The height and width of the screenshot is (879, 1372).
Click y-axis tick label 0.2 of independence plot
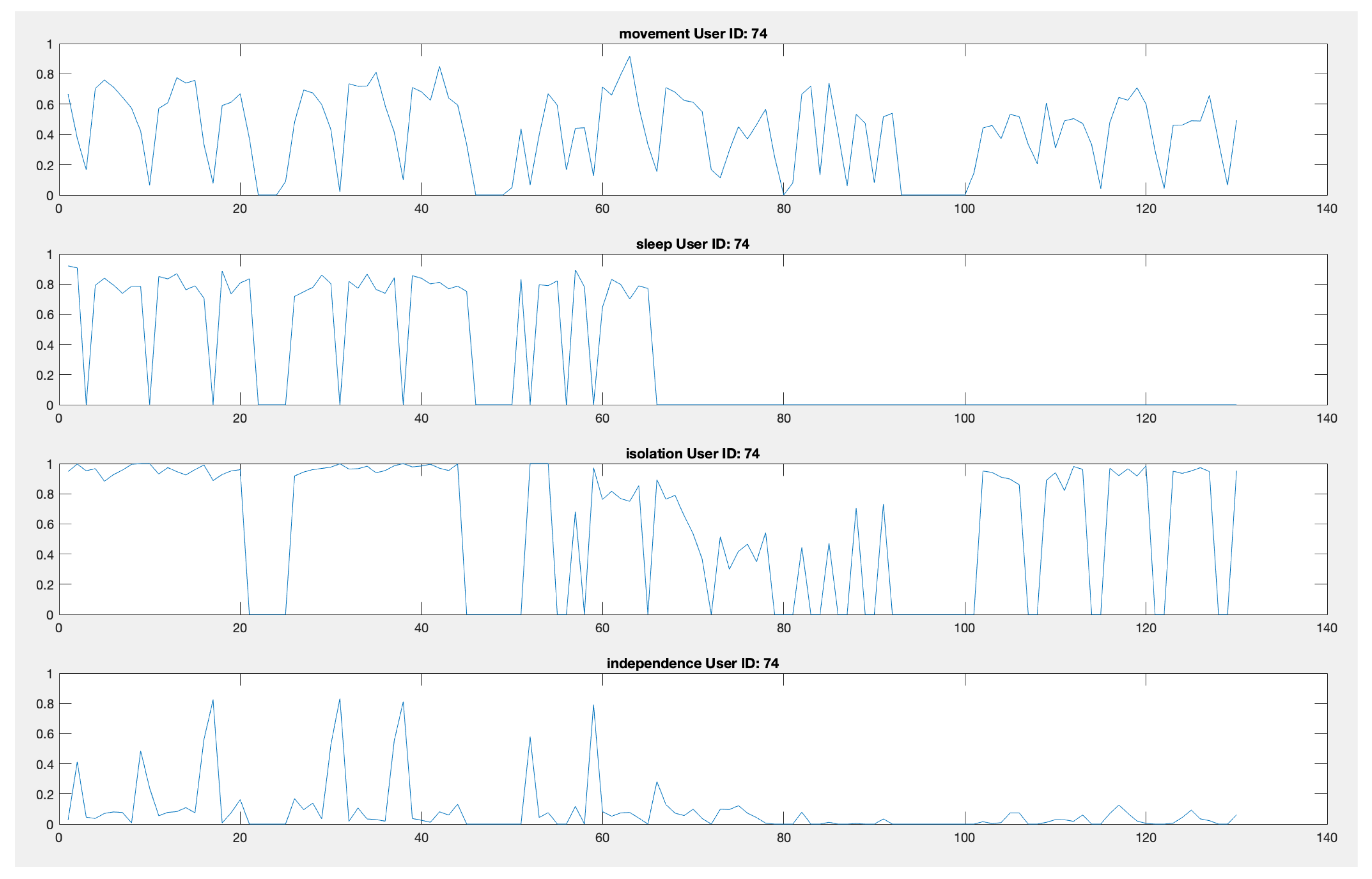pyautogui.click(x=45, y=795)
